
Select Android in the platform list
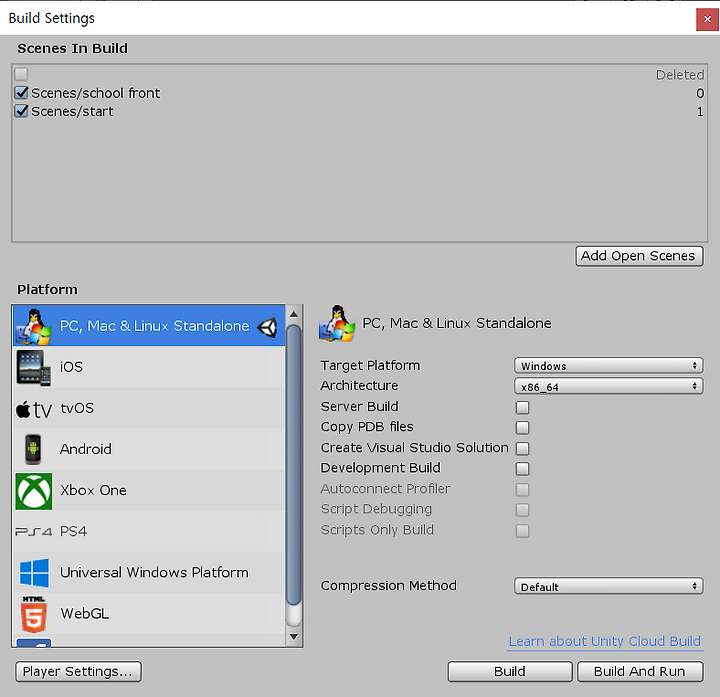pos(149,449)
